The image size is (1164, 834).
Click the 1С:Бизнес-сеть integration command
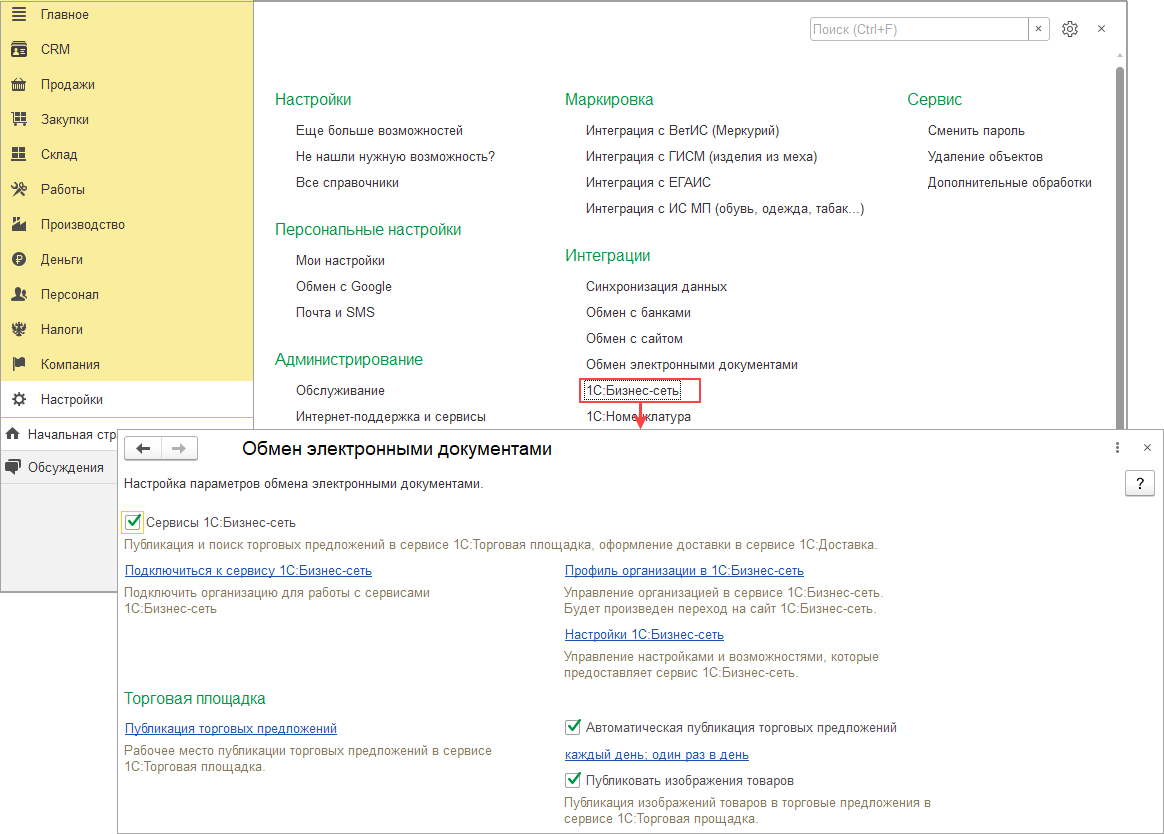click(x=632, y=391)
